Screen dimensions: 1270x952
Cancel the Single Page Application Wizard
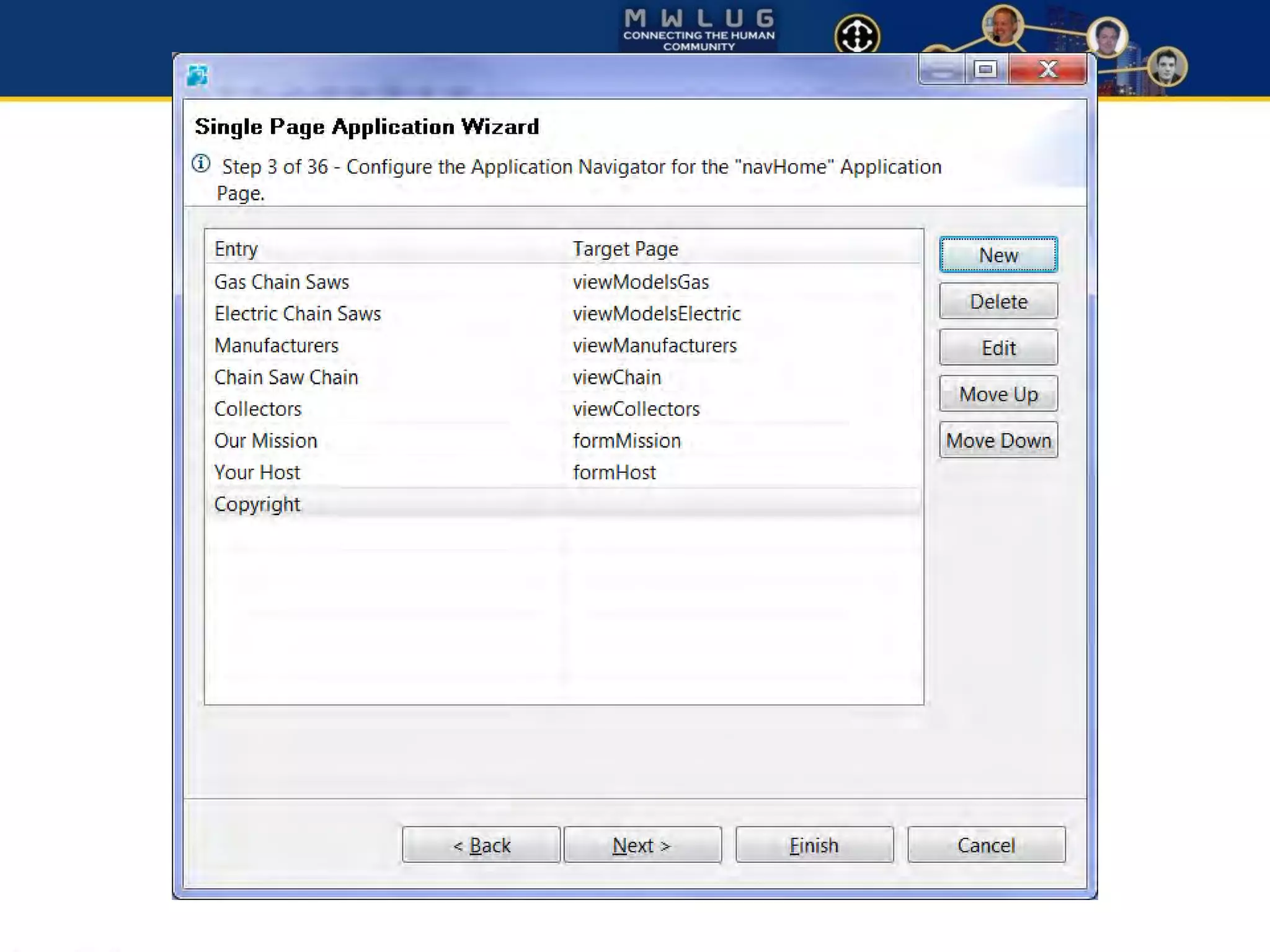(x=986, y=845)
